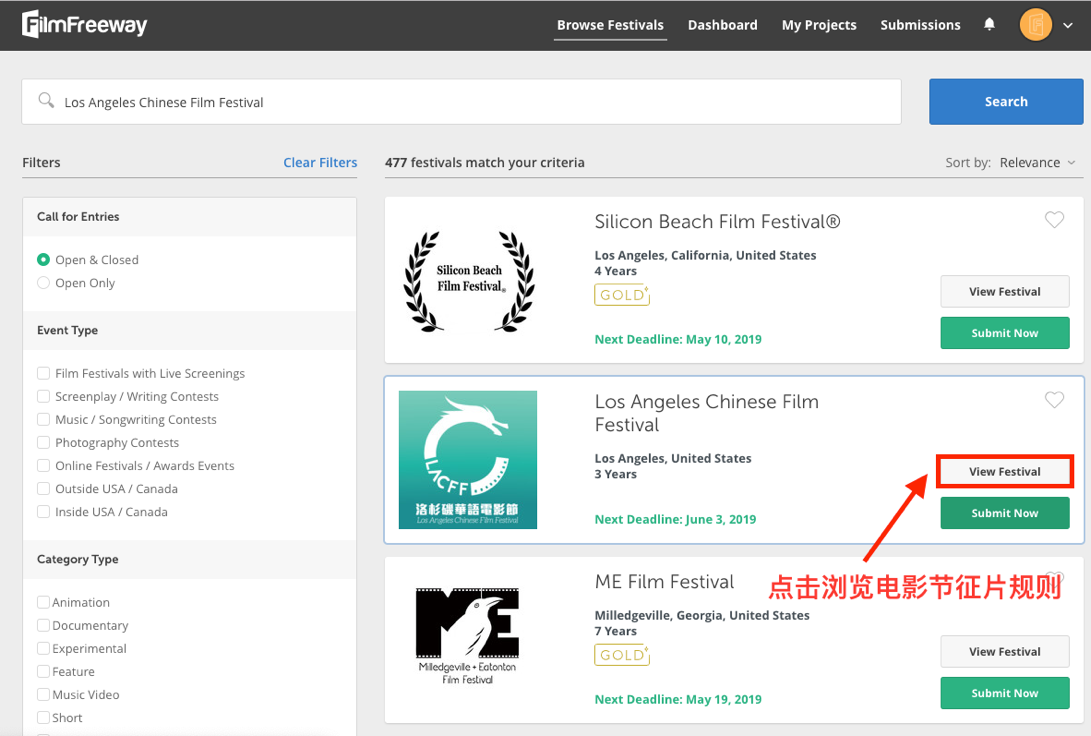
Task: Open the ME Film Festival logo thumbnail
Action: (x=468, y=636)
